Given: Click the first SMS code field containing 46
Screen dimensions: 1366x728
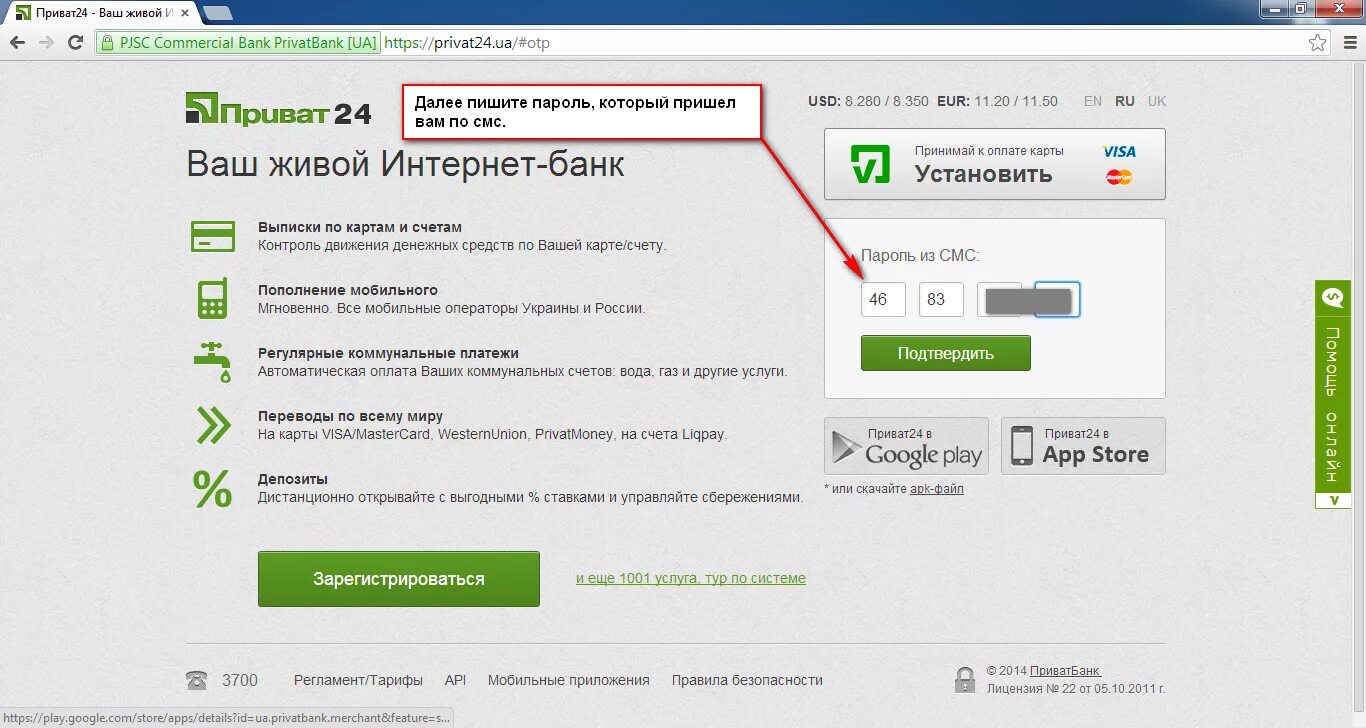Looking at the screenshot, I should coord(883,300).
